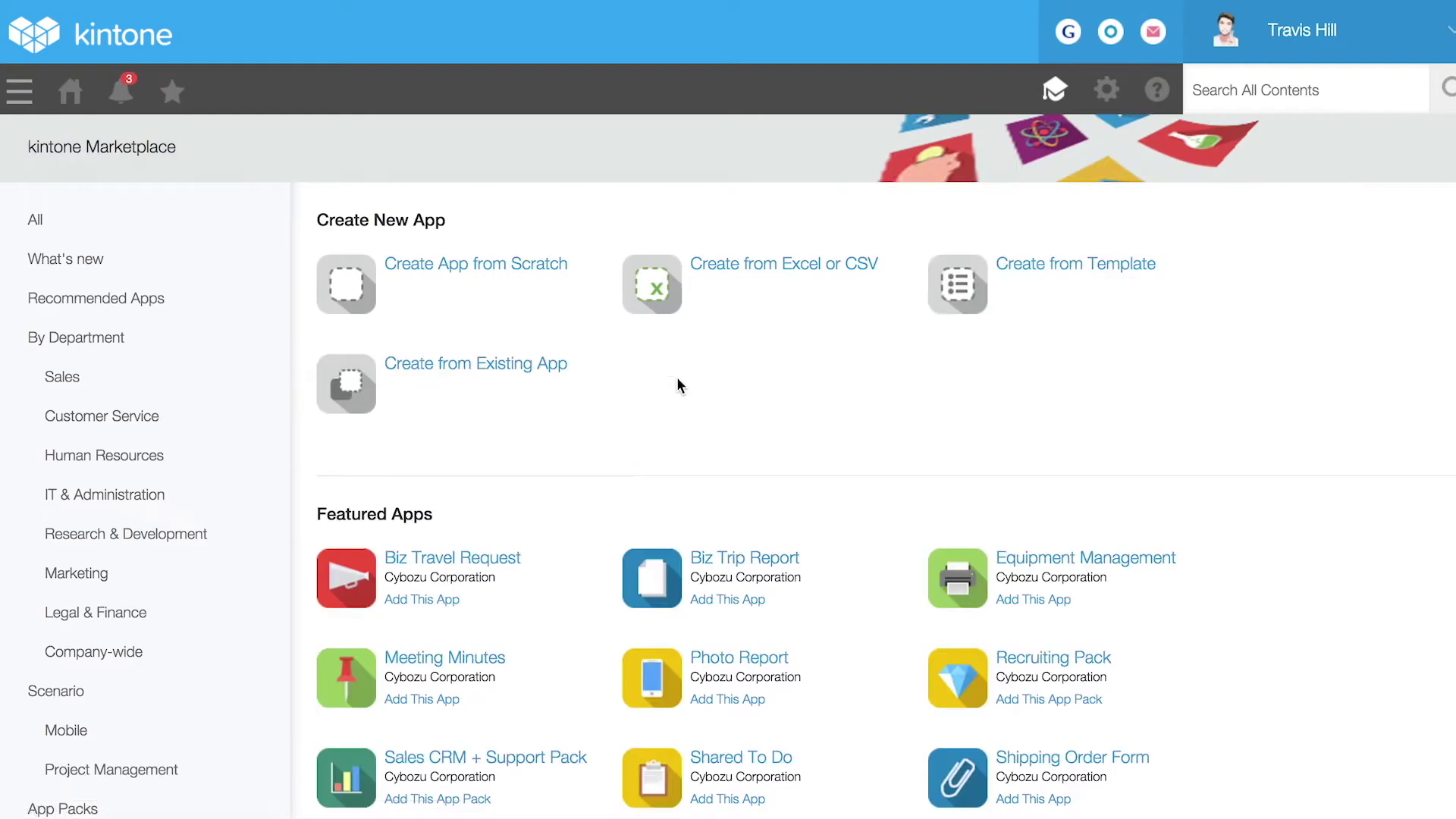Open kintone settings with the gear icon
The width and height of the screenshot is (1456, 819).
[x=1106, y=89]
